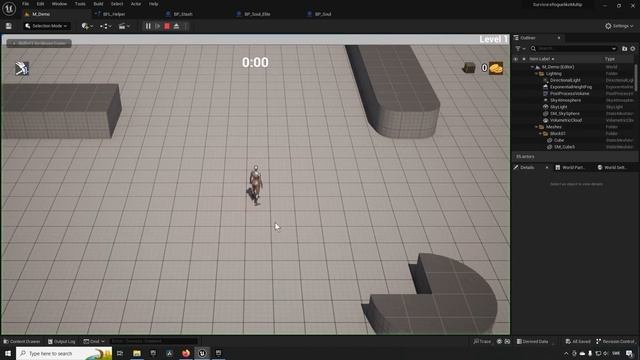Image resolution: width=640 pixels, height=360 pixels.
Task: Click the frame skip button beside pause
Action: pyautogui.click(x=158, y=26)
